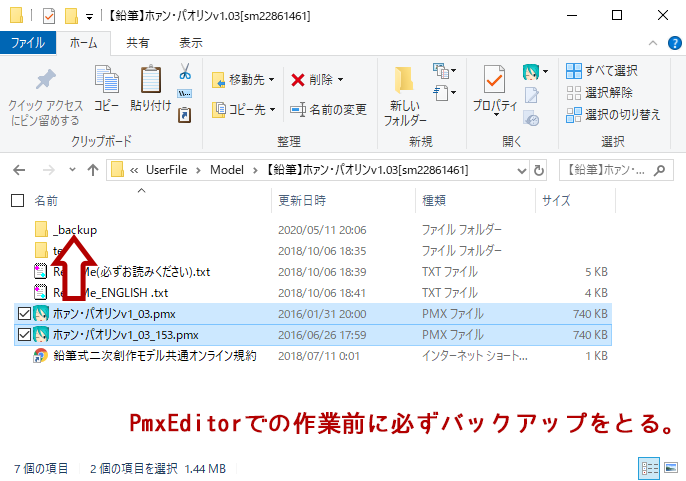686x481 pixels.
Task: Select the ENGLISH ReadMe txt file
Action: pyautogui.click(x=110, y=293)
